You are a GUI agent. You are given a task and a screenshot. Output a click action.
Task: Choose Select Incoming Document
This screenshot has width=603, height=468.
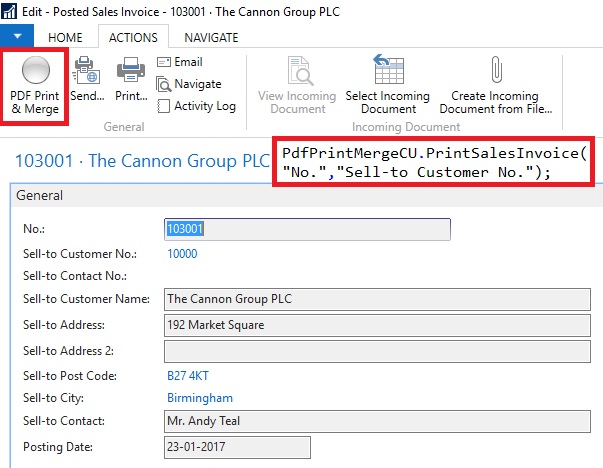388,85
